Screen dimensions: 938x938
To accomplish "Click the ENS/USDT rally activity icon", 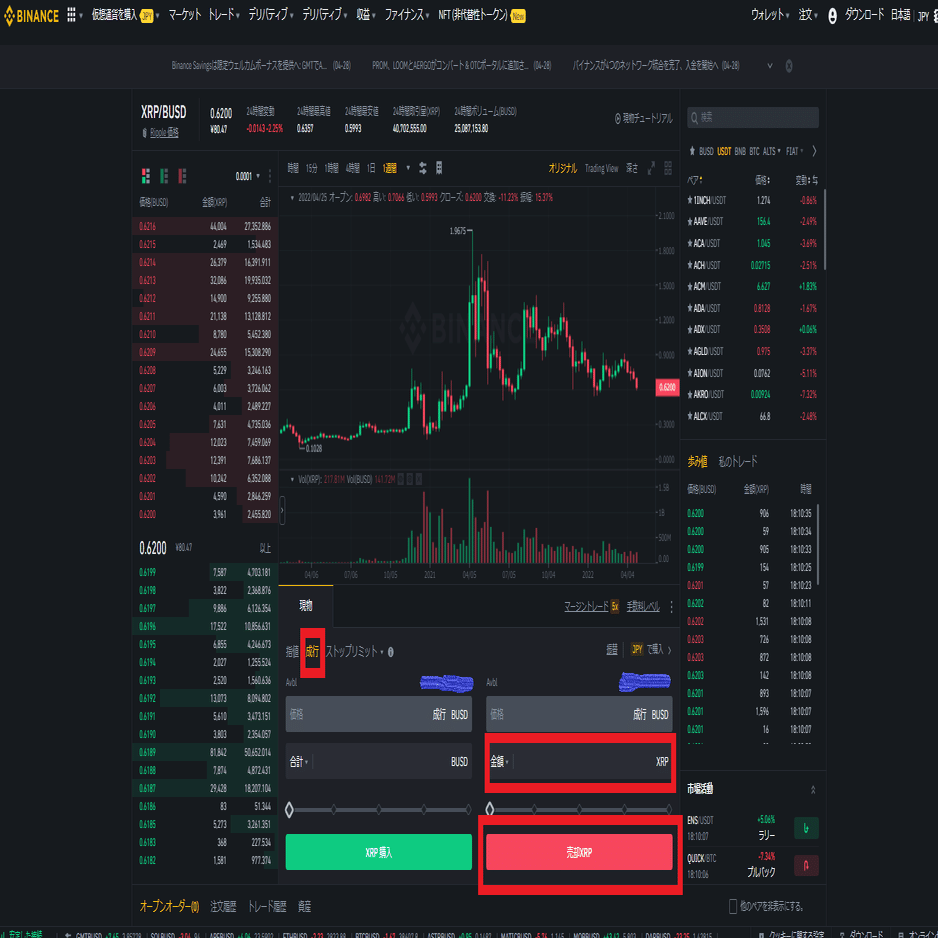I will click(x=806, y=828).
